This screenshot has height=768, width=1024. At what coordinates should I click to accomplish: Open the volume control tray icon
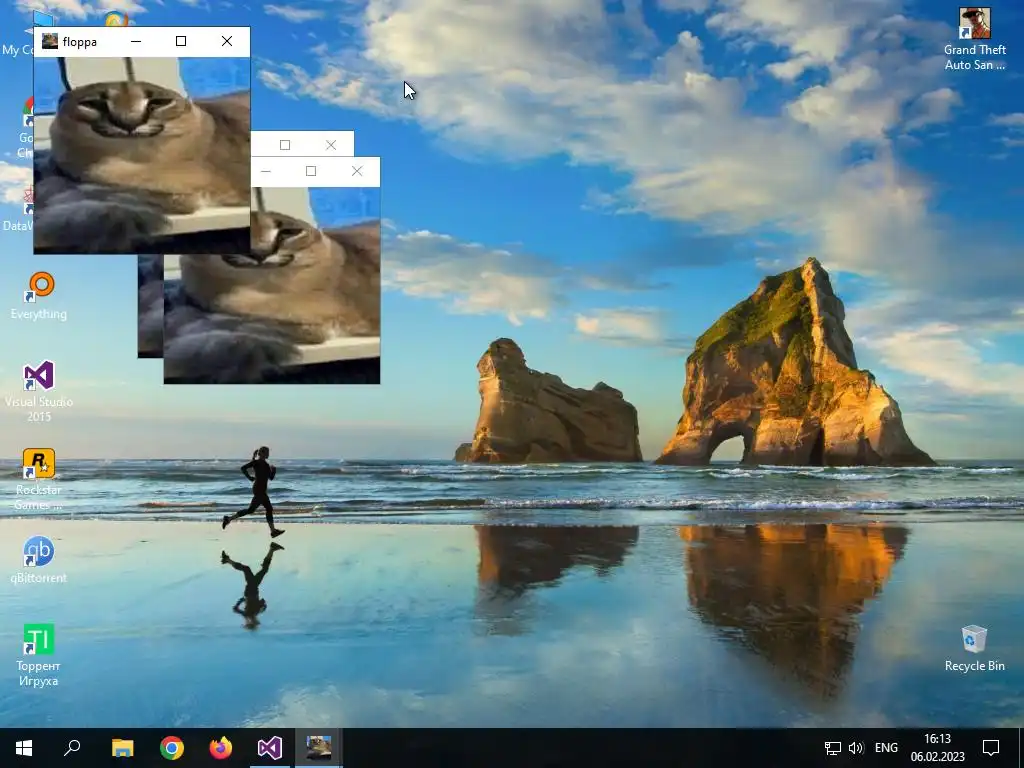pos(856,748)
